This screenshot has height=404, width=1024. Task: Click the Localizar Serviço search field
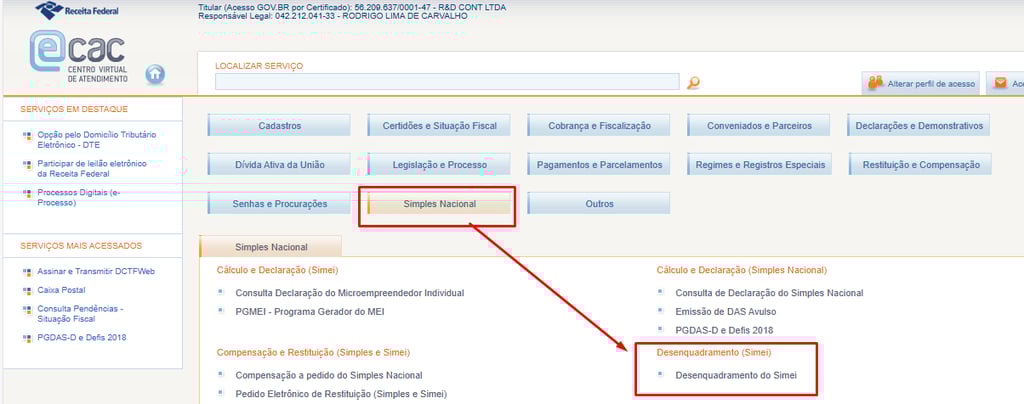447,82
